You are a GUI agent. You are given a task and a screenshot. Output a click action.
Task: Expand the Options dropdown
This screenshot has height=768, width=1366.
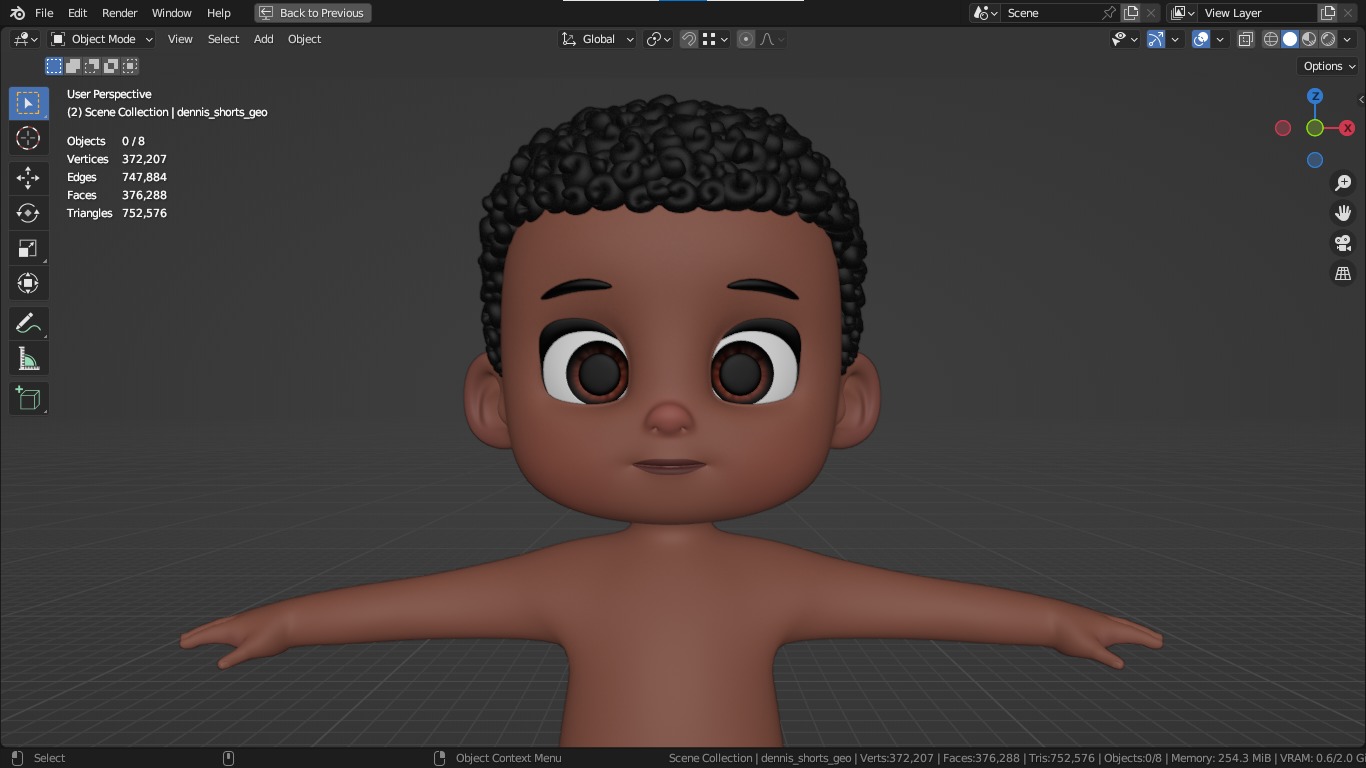pyautogui.click(x=1329, y=66)
